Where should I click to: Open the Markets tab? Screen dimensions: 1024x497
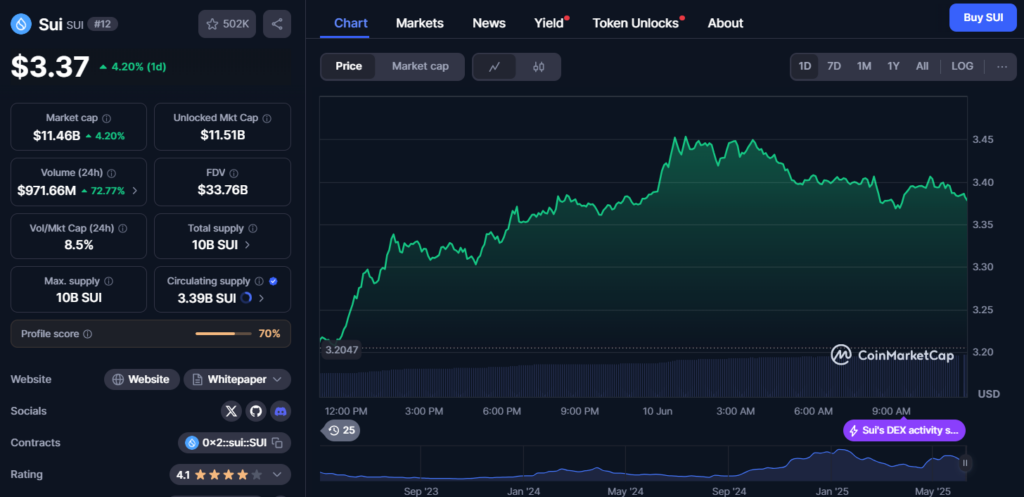pos(420,24)
